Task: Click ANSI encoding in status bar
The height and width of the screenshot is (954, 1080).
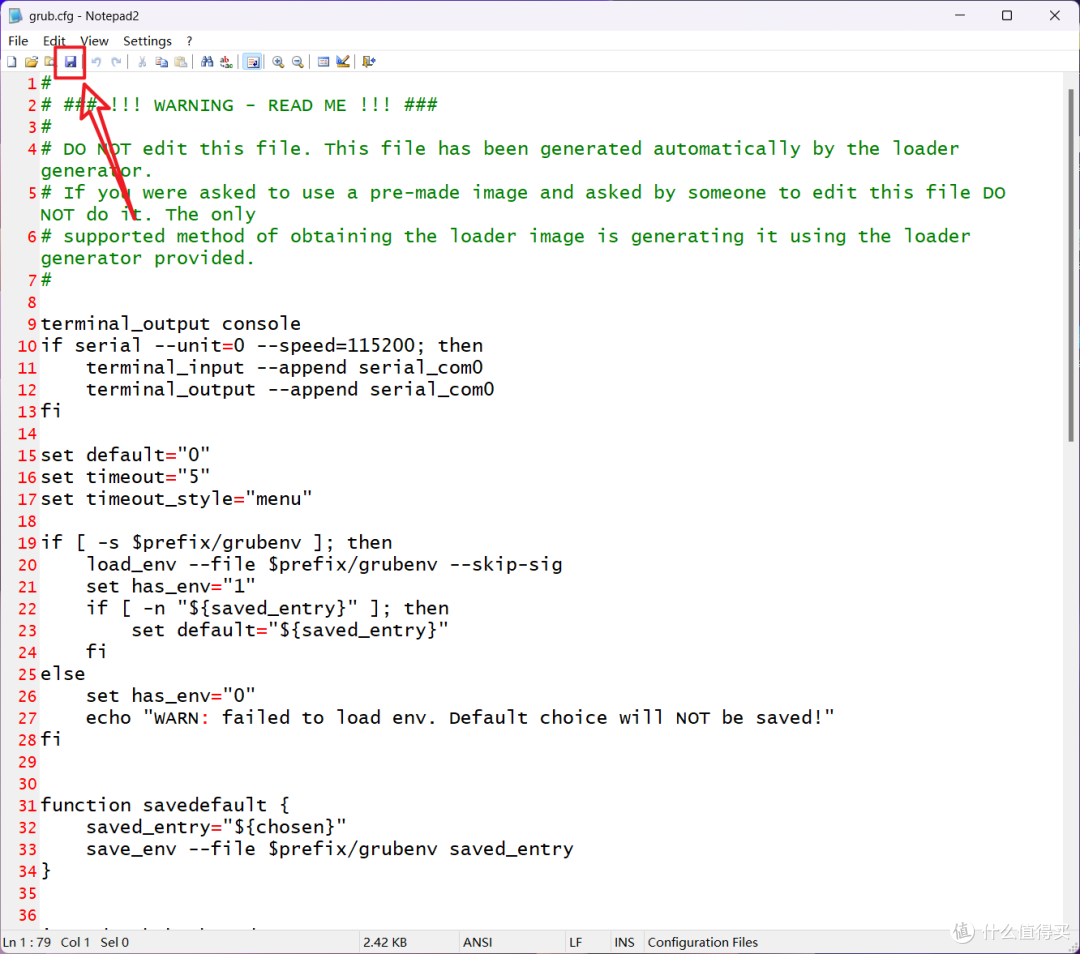Action: (477, 942)
